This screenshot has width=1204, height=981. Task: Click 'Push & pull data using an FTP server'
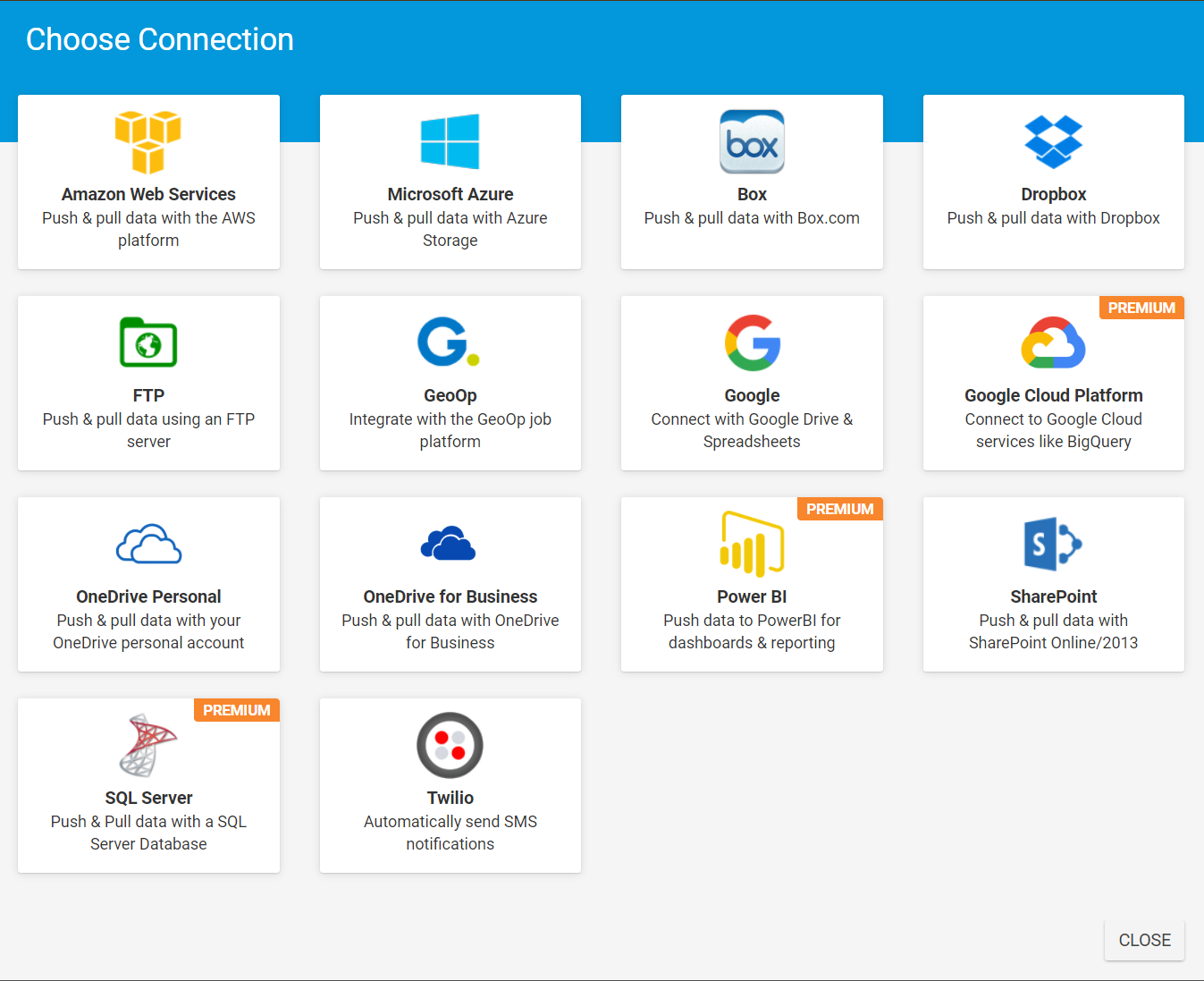point(148,430)
